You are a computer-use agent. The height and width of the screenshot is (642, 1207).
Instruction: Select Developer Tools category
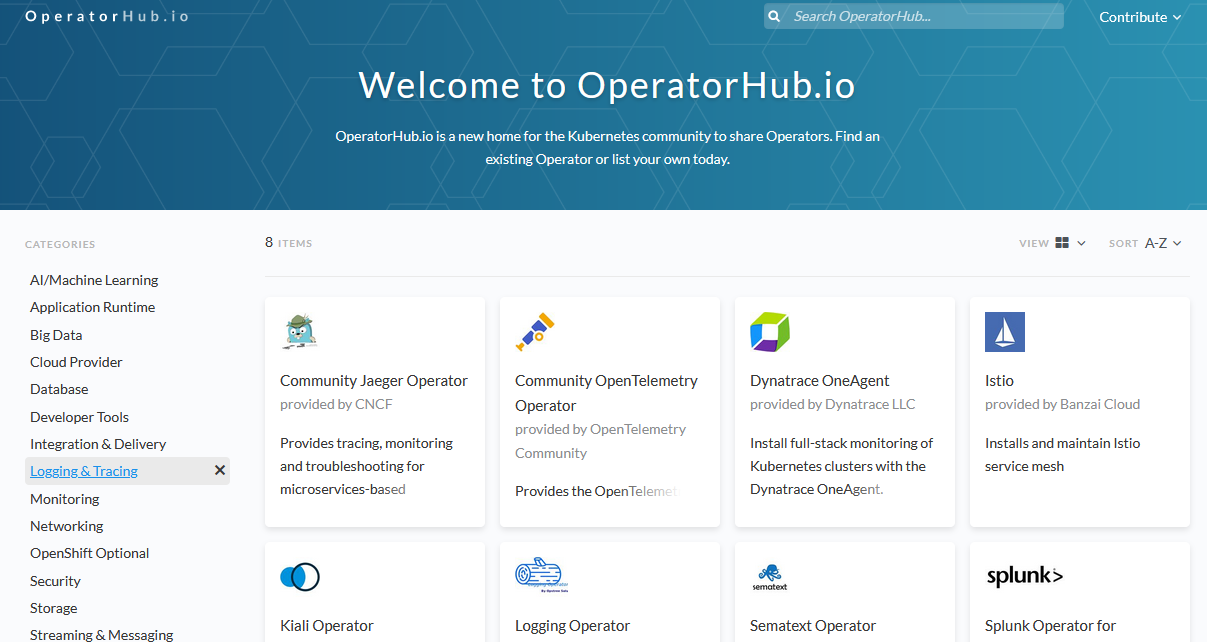tap(79, 417)
